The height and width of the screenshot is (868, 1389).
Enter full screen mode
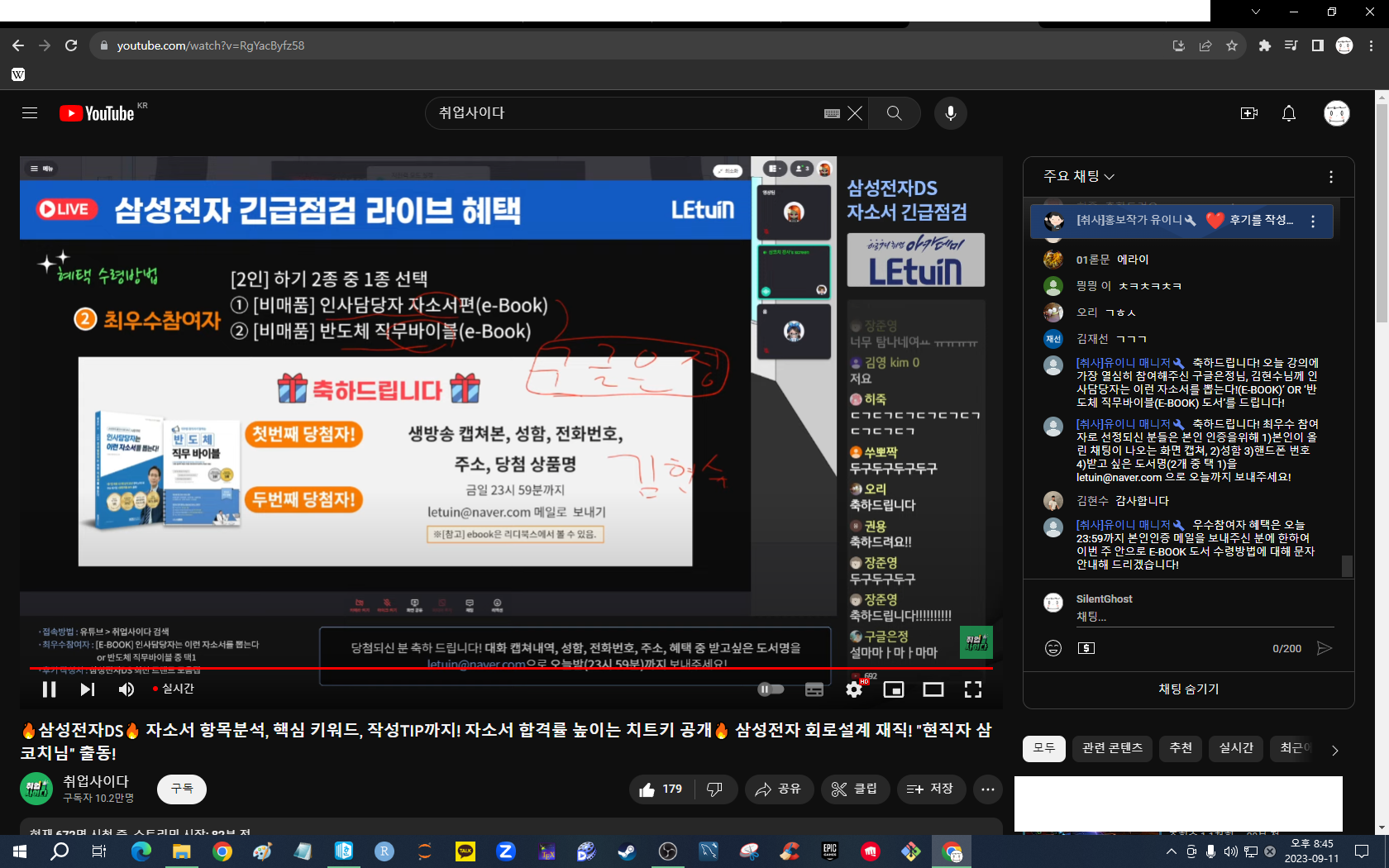973,689
